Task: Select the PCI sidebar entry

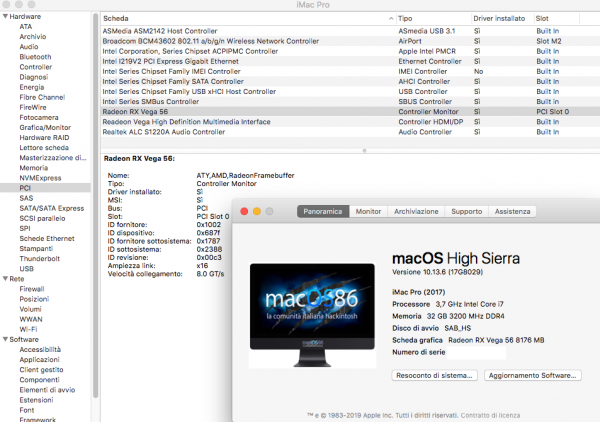Action: 45,188
